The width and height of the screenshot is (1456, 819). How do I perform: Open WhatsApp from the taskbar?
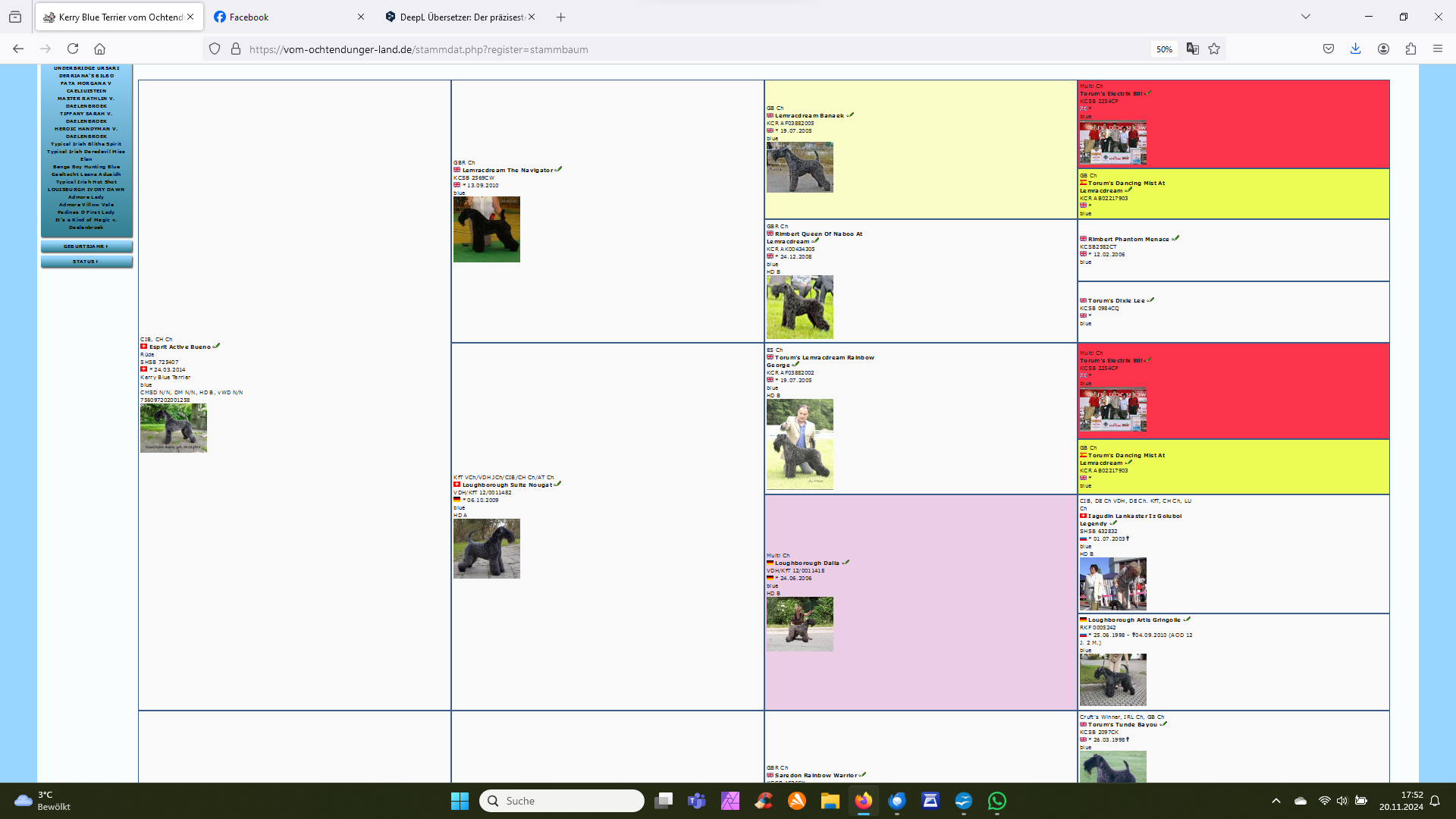pos(996,801)
